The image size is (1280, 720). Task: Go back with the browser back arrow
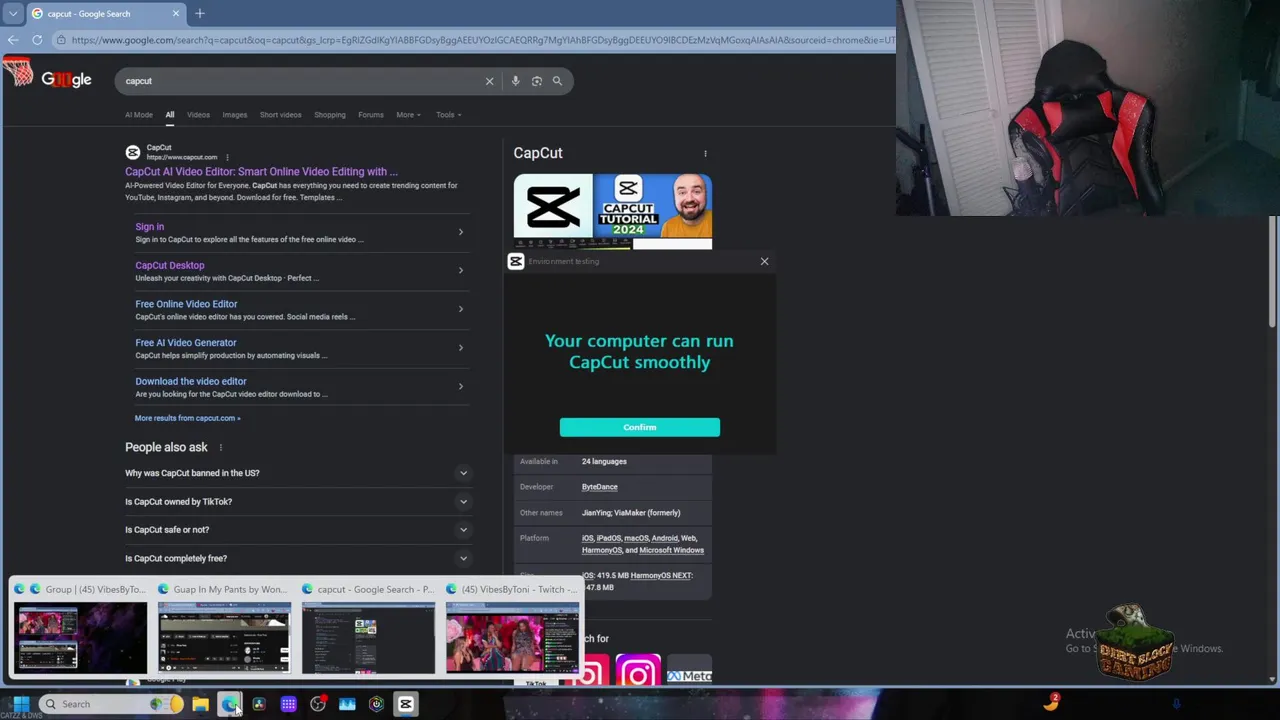12,40
